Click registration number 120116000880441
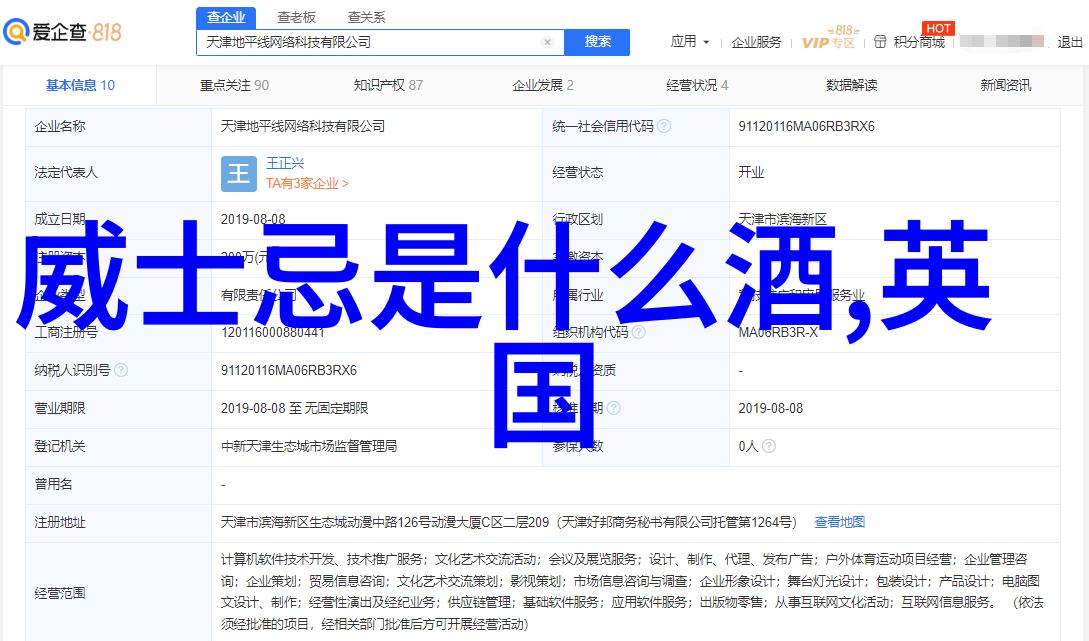The image size is (1089, 641). coord(272,332)
